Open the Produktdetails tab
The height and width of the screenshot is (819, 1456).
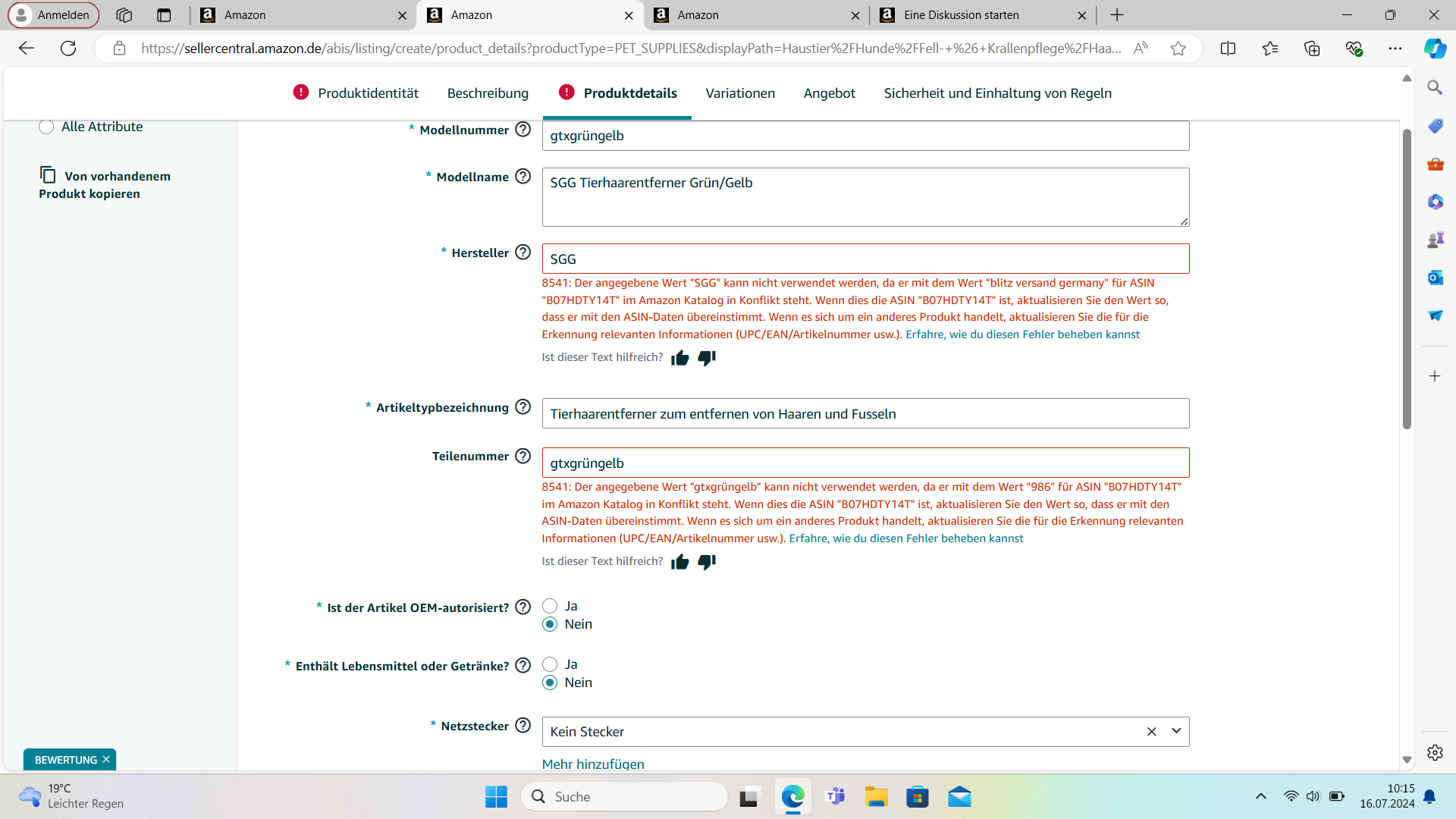pyautogui.click(x=630, y=93)
